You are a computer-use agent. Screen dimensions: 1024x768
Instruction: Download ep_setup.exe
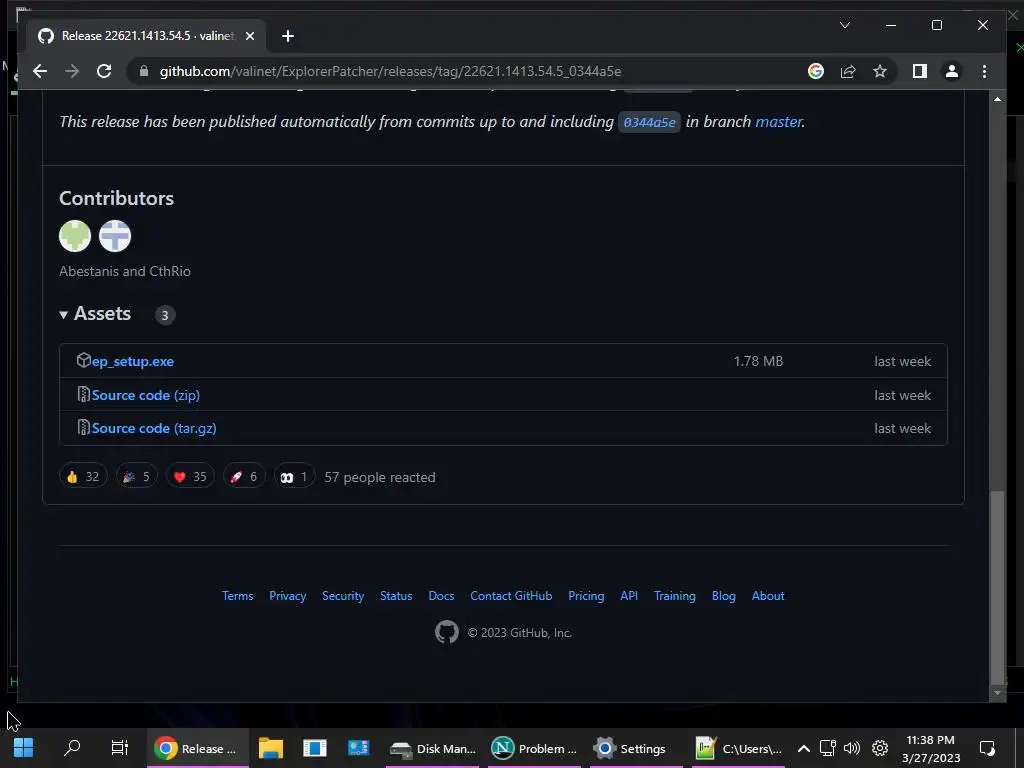[x=133, y=361]
